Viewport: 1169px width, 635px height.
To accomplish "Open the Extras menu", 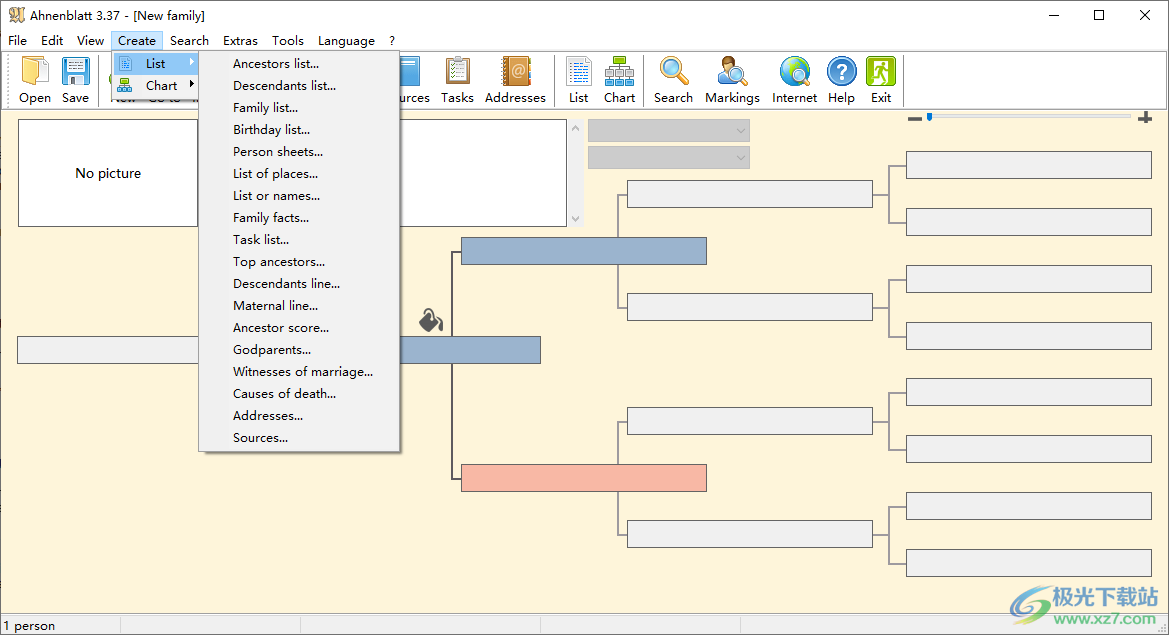I will pos(240,41).
